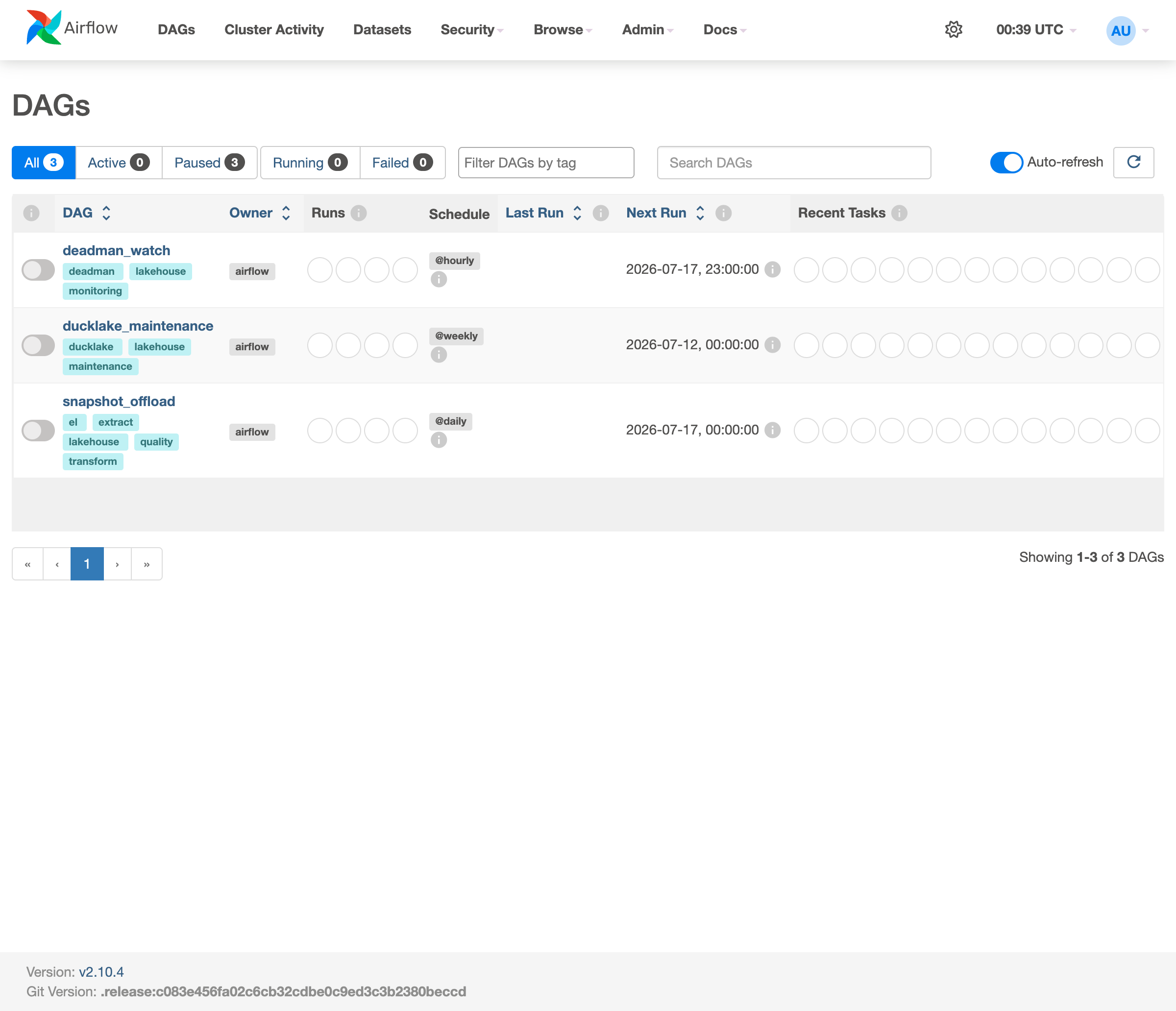Screen dimensions: 1176x1011
Task: Click the refresh DAGs list icon
Action: pos(1133,162)
